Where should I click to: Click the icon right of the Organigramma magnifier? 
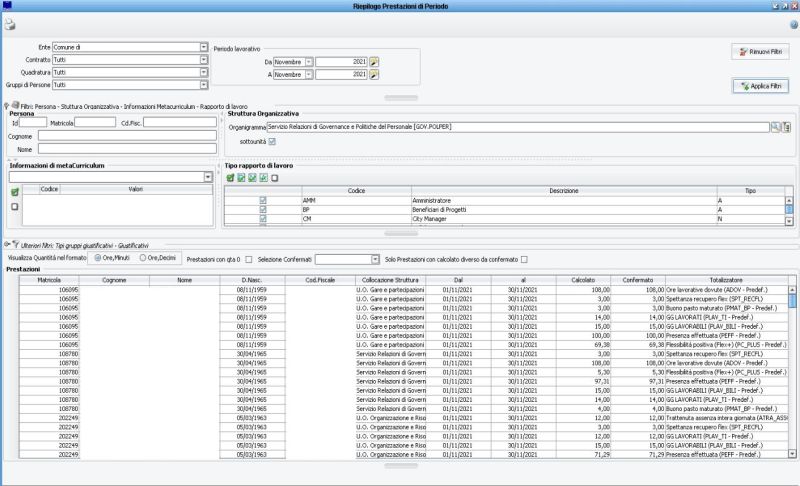pyautogui.click(x=787, y=127)
